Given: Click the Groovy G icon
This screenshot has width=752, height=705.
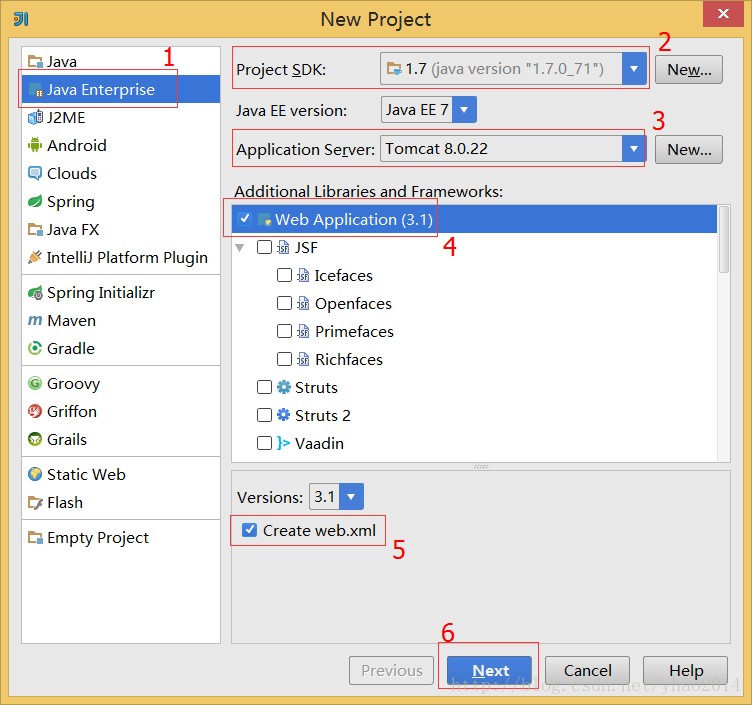Looking at the screenshot, I should (x=35, y=383).
